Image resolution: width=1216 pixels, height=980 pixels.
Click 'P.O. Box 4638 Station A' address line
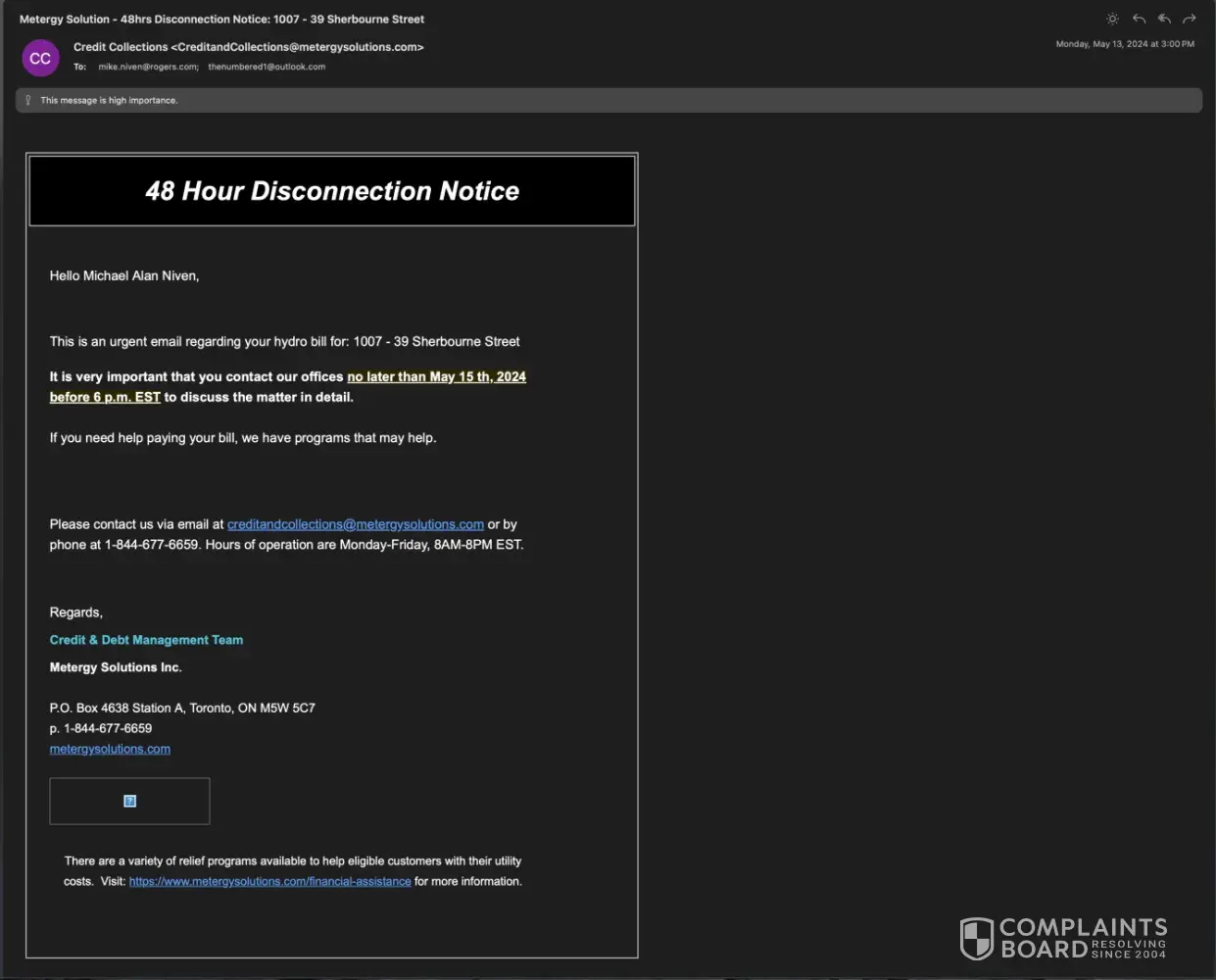(182, 708)
